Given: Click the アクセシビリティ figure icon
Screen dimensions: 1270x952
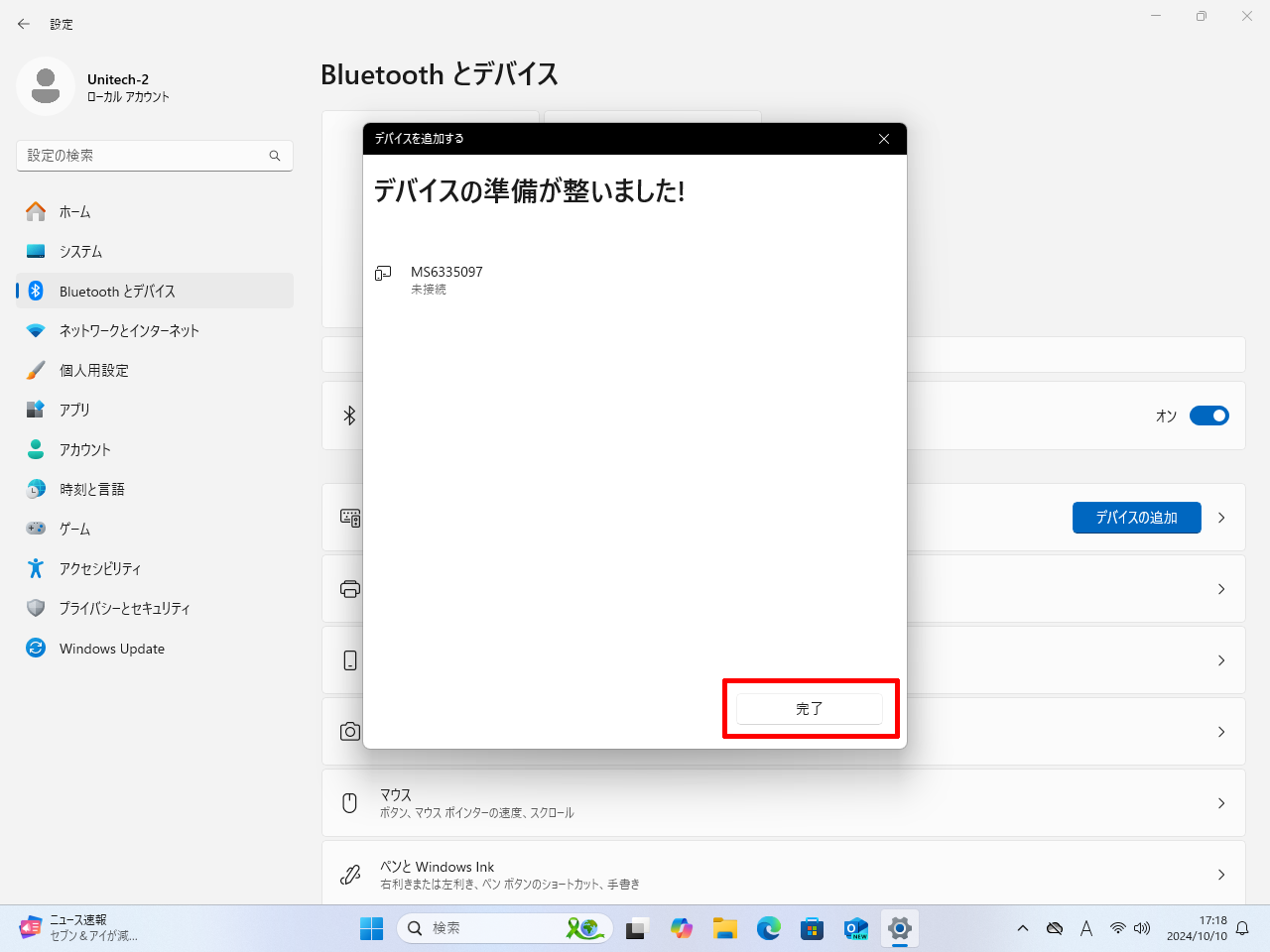Looking at the screenshot, I should [x=36, y=568].
